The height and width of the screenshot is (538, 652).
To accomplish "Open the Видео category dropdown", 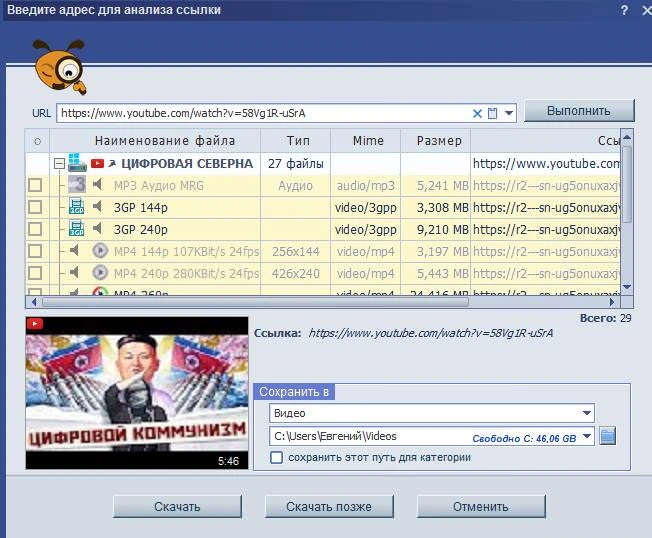I will [x=432, y=413].
